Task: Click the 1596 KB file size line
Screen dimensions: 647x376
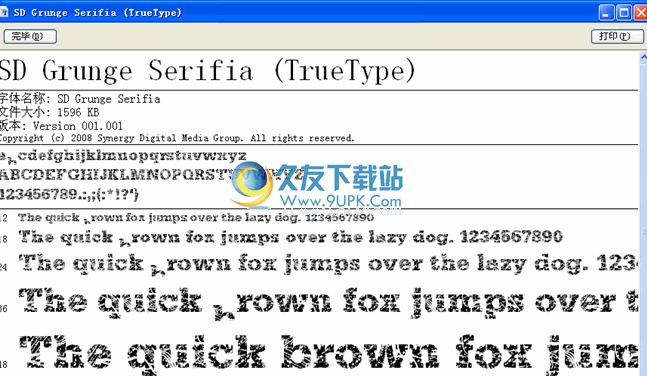Action: 50,112
